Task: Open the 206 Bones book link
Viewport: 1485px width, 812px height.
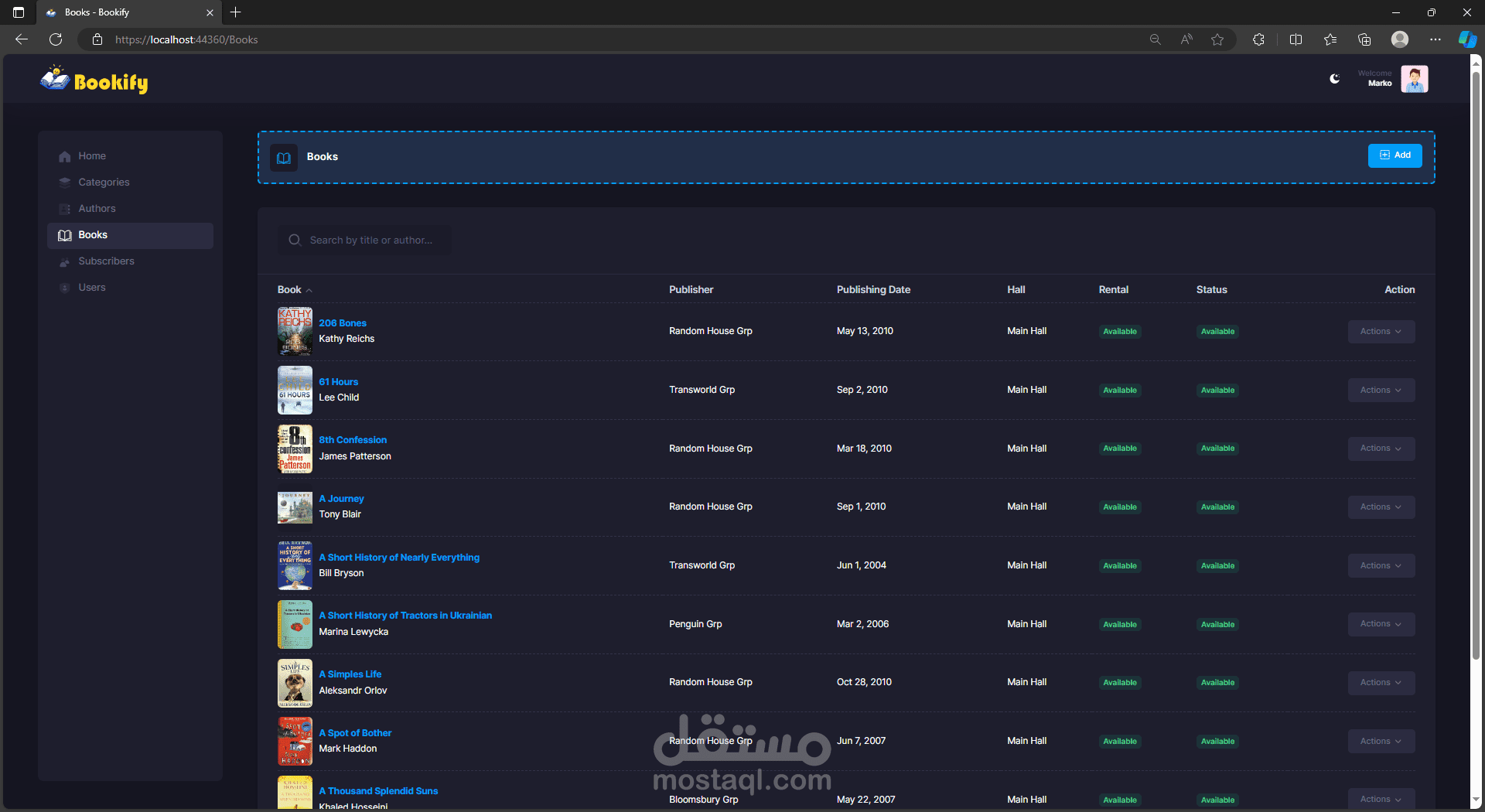Action: [x=343, y=323]
